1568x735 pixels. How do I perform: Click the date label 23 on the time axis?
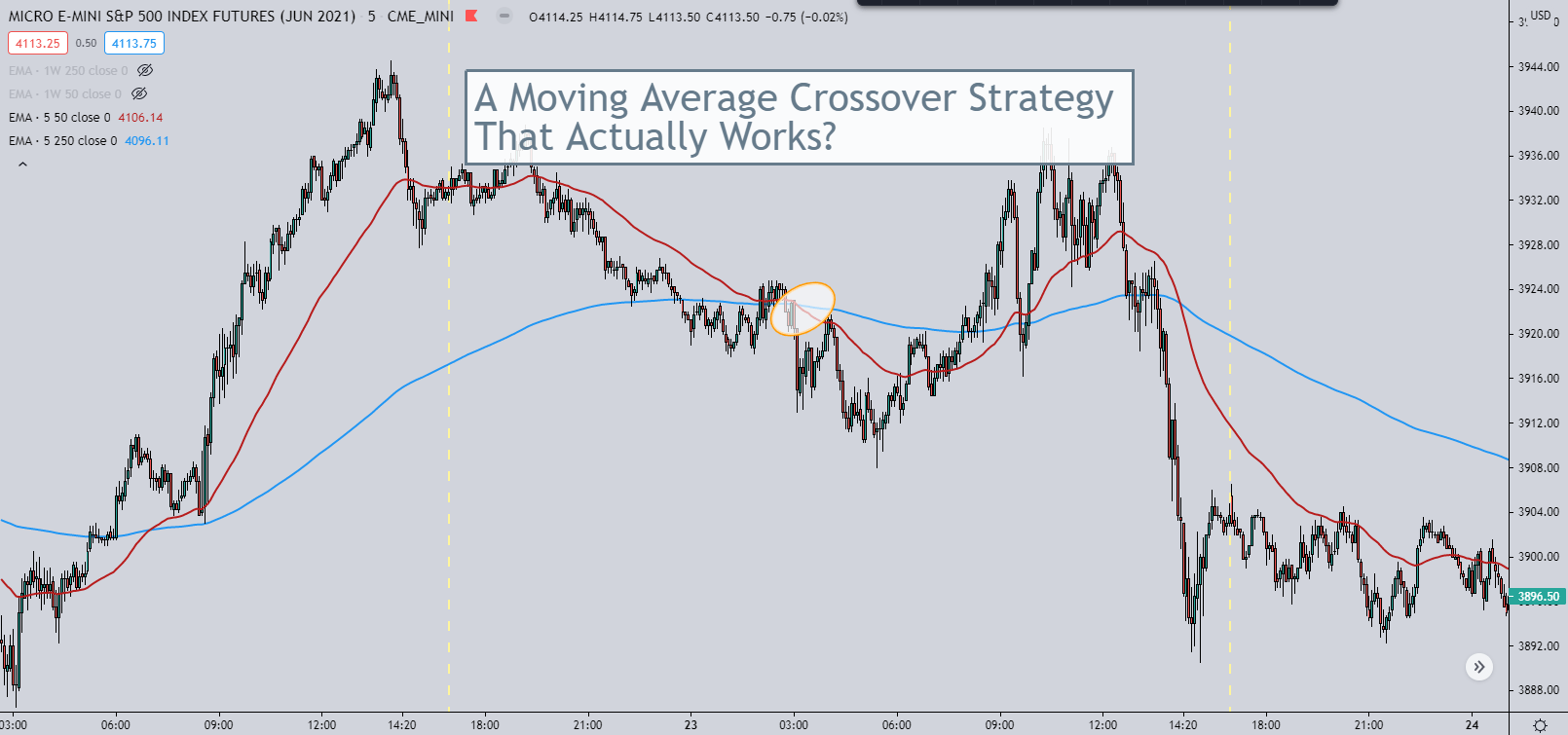pos(691,724)
